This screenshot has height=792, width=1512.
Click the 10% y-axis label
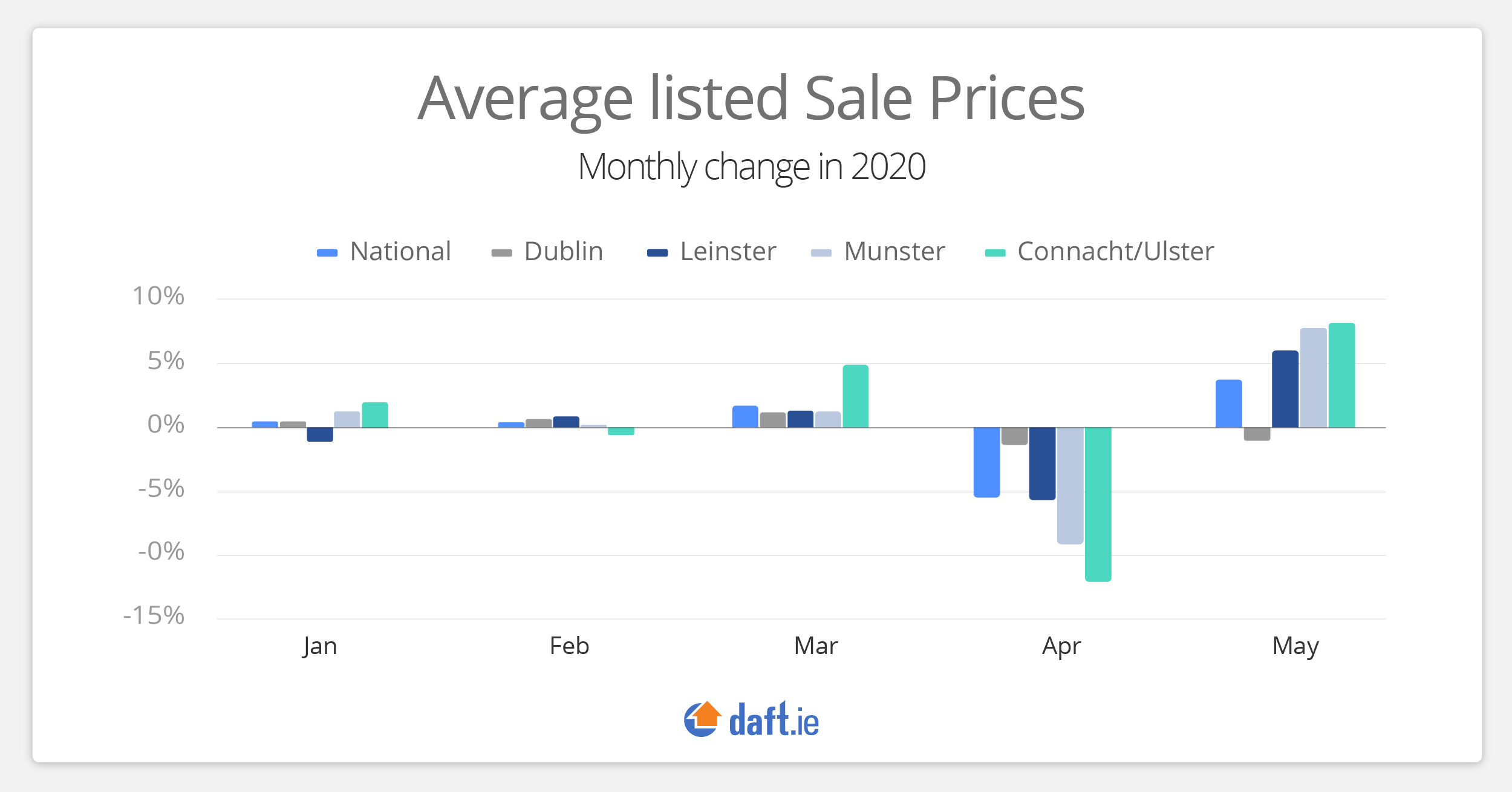(x=158, y=296)
